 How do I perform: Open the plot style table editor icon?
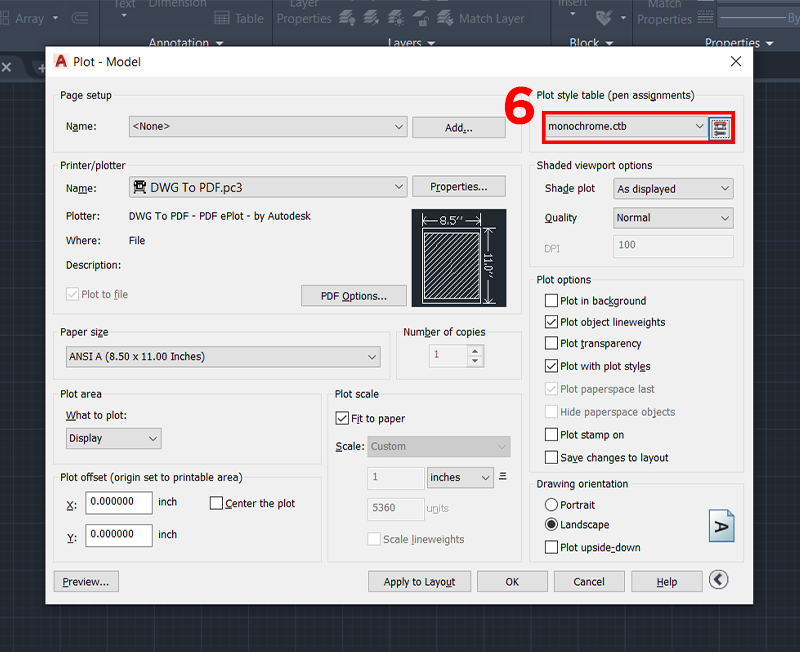point(720,127)
